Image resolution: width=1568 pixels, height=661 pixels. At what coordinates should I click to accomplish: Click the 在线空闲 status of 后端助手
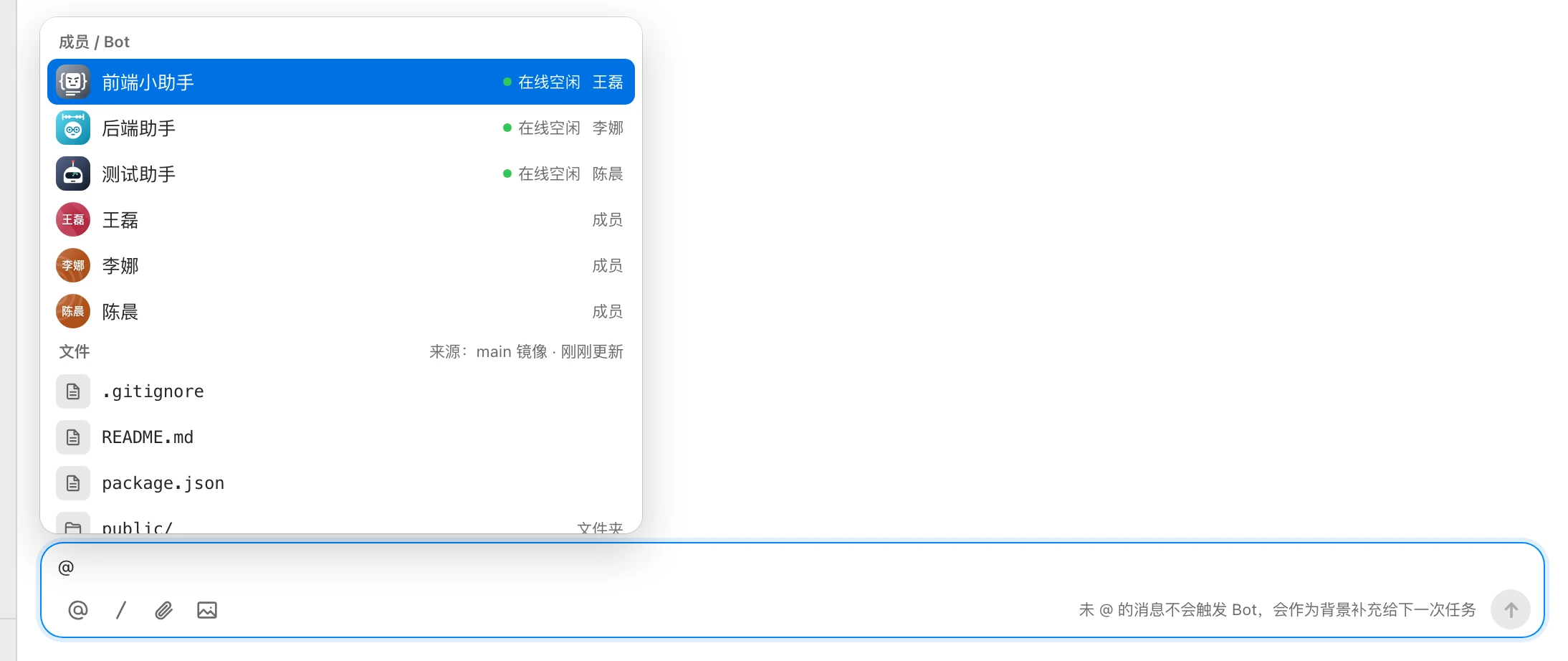542,128
